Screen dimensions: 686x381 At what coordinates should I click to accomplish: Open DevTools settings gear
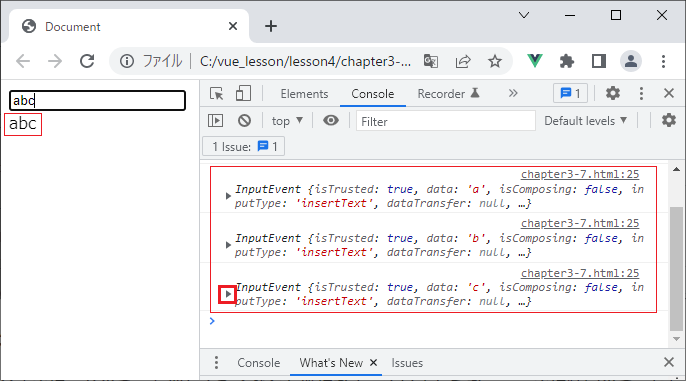(x=612, y=93)
